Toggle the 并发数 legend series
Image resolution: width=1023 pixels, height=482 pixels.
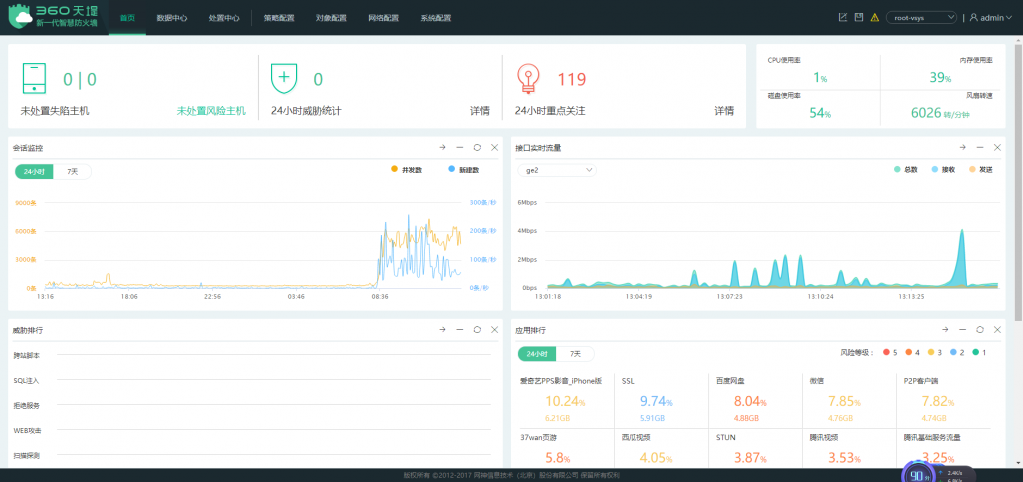pos(406,169)
